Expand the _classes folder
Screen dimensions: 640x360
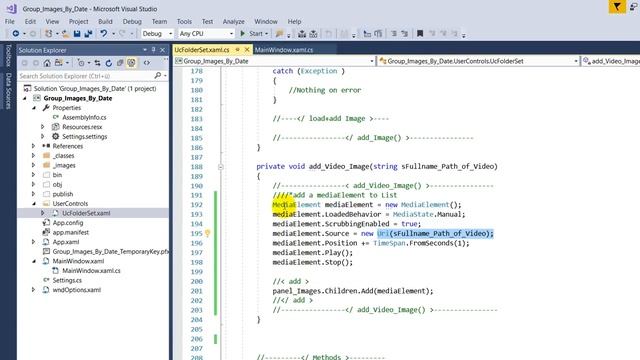(x=33, y=156)
